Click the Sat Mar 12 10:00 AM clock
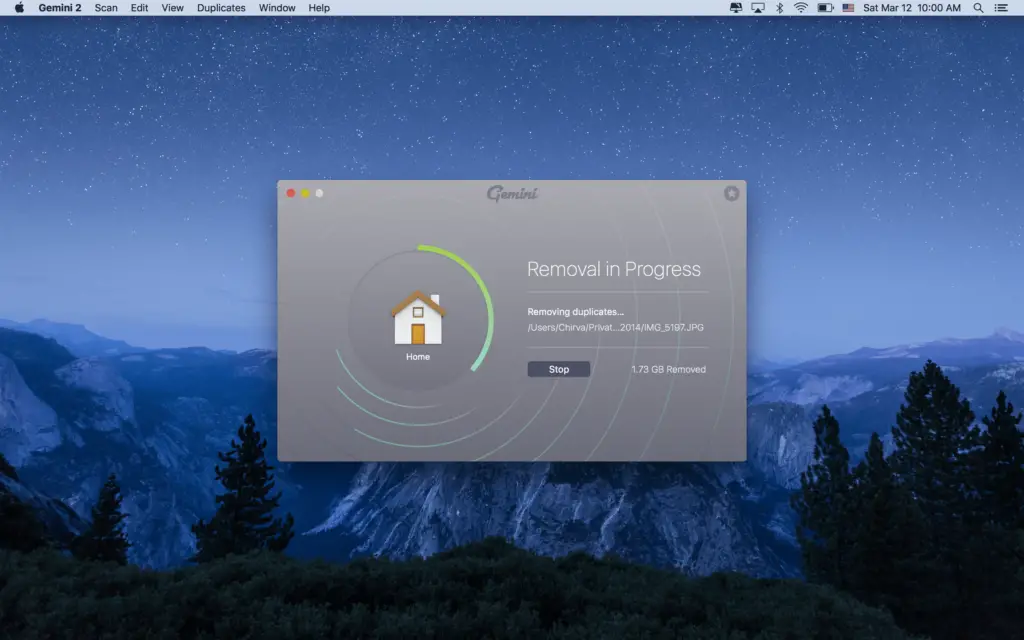Image resolution: width=1024 pixels, height=640 pixels. click(912, 8)
